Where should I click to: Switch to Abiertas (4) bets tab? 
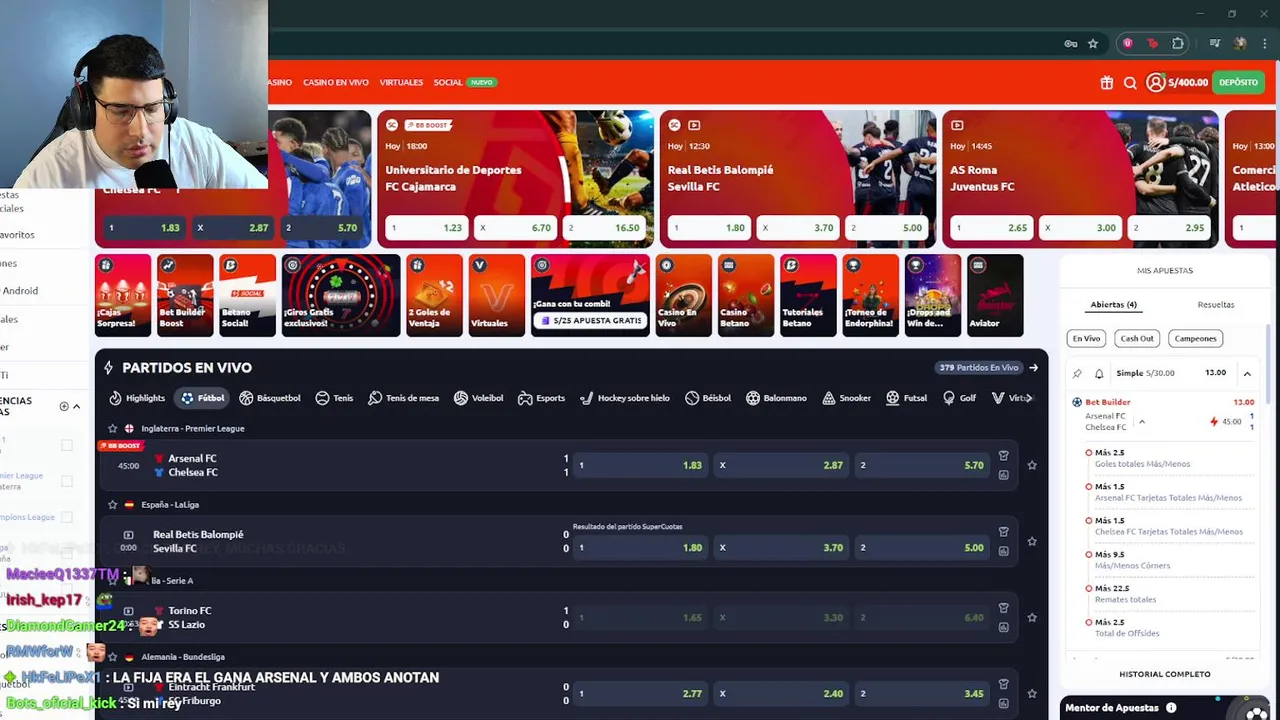coord(1113,304)
